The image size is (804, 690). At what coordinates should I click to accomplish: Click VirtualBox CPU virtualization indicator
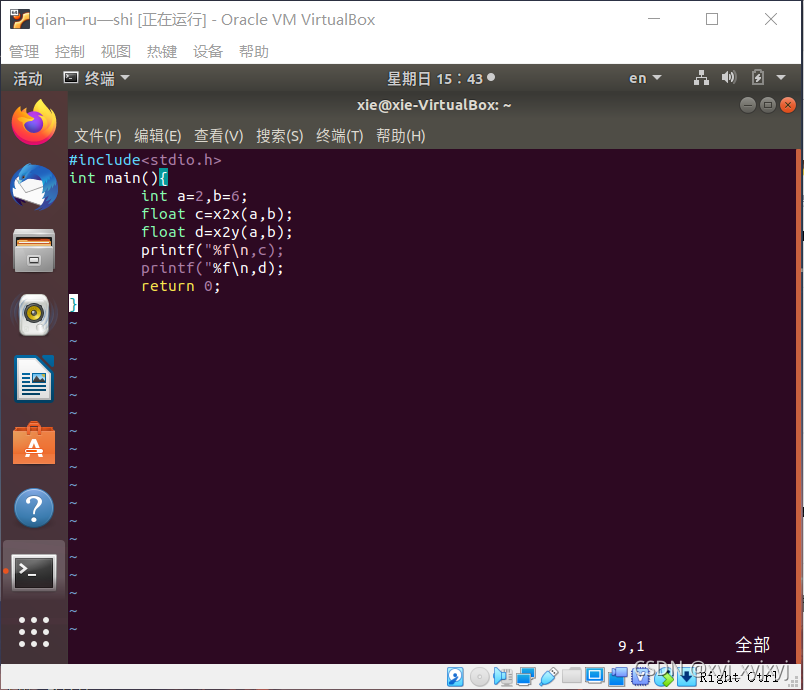click(640, 677)
